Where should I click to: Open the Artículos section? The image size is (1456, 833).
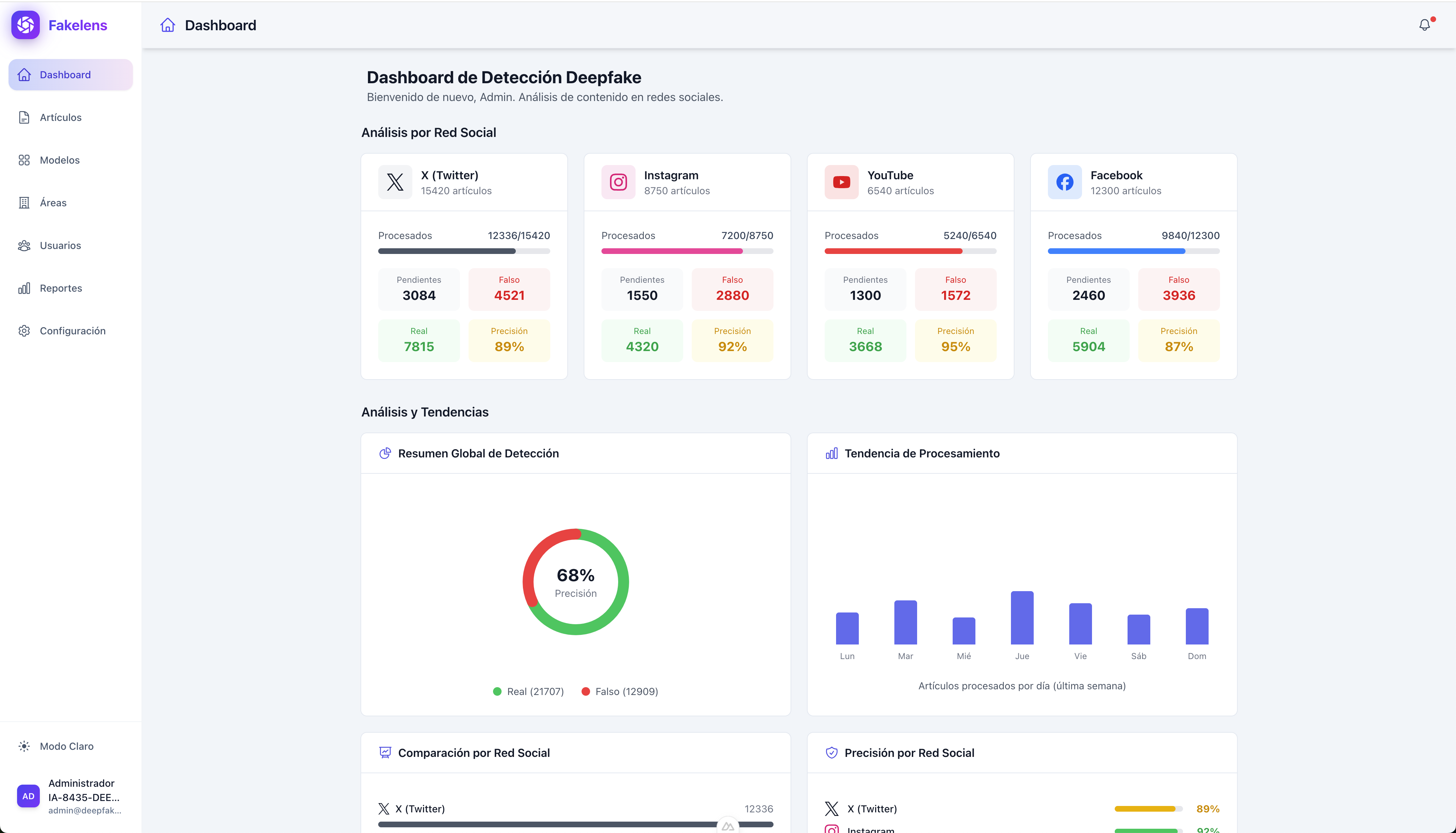click(60, 117)
